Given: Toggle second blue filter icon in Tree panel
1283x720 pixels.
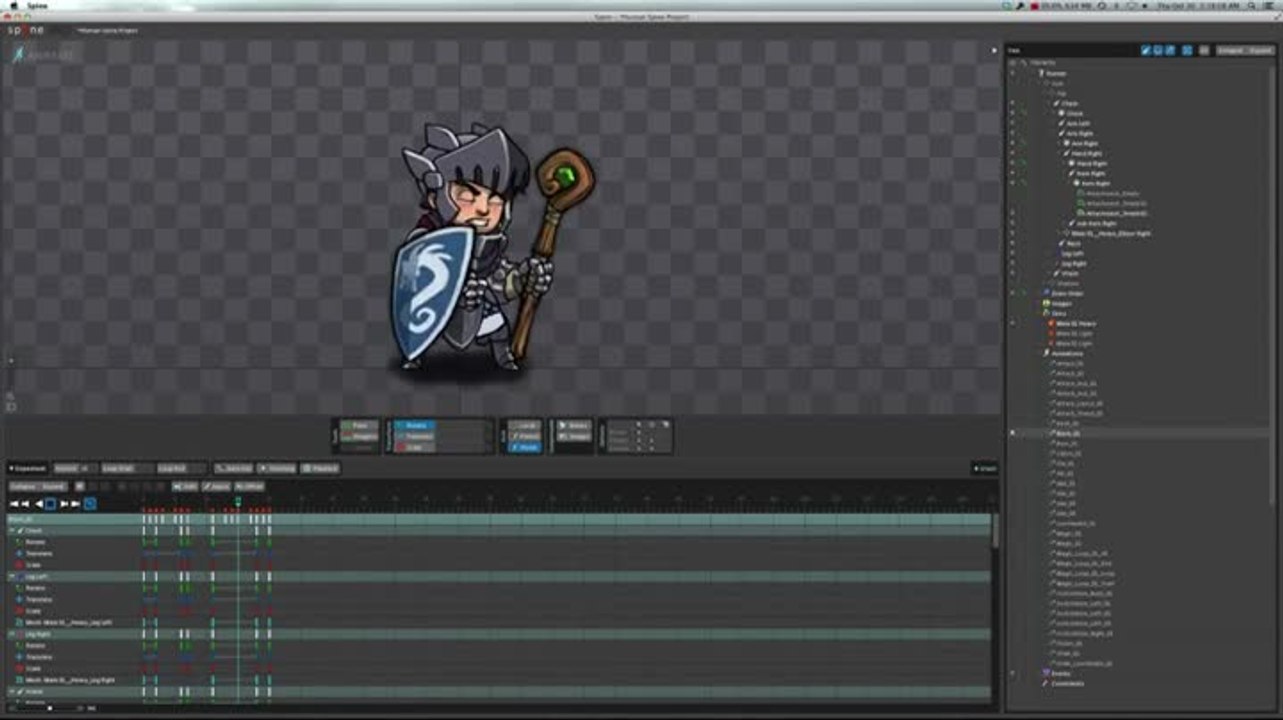Looking at the screenshot, I should click(1158, 50).
